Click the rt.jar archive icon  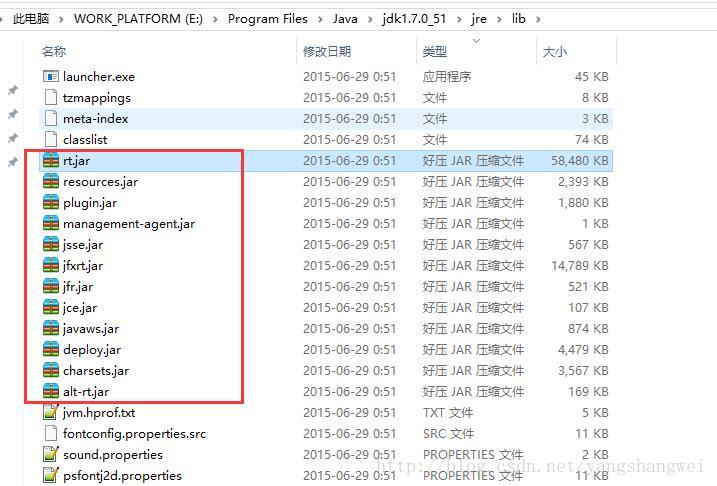[x=51, y=160]
